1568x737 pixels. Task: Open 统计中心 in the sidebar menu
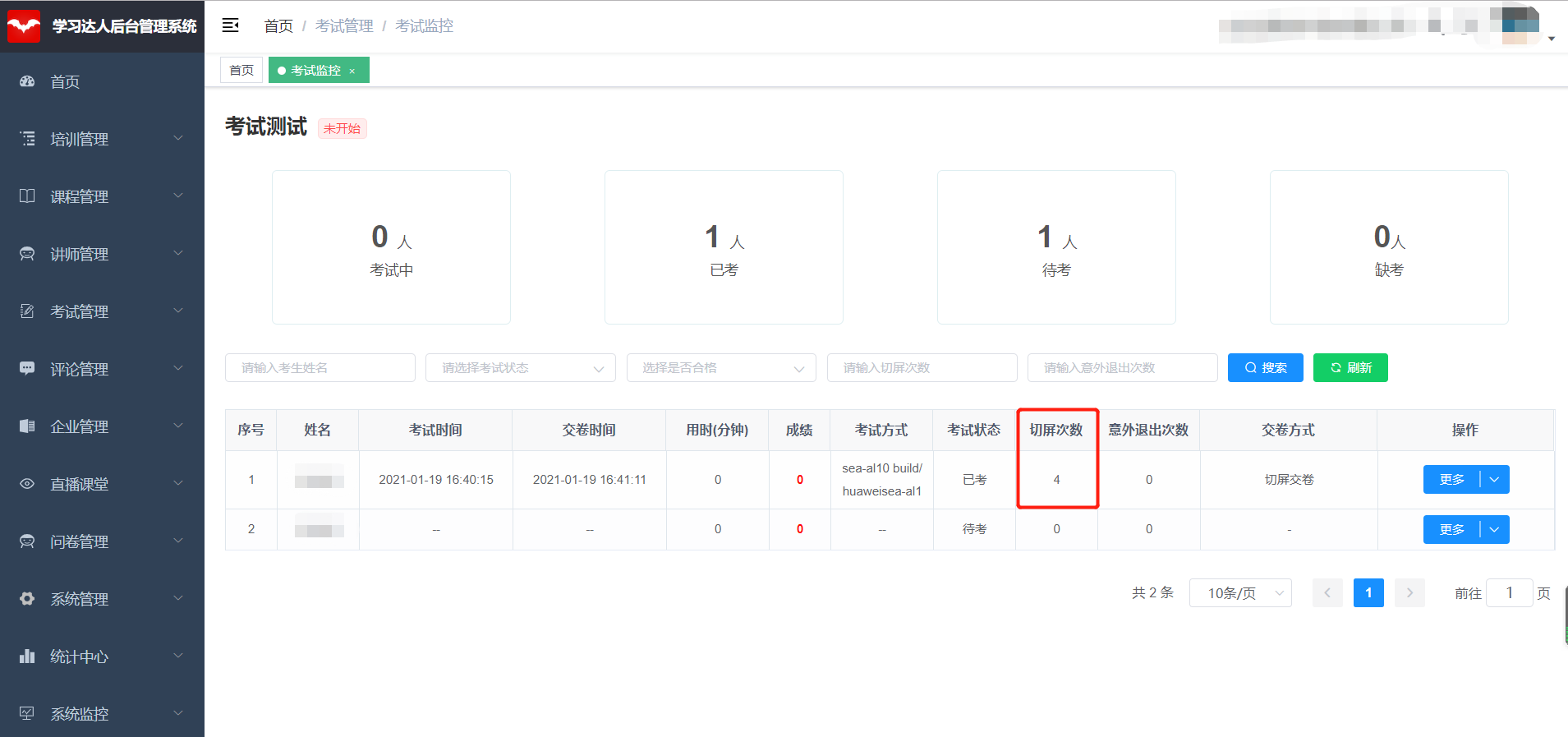coord(102,656)
